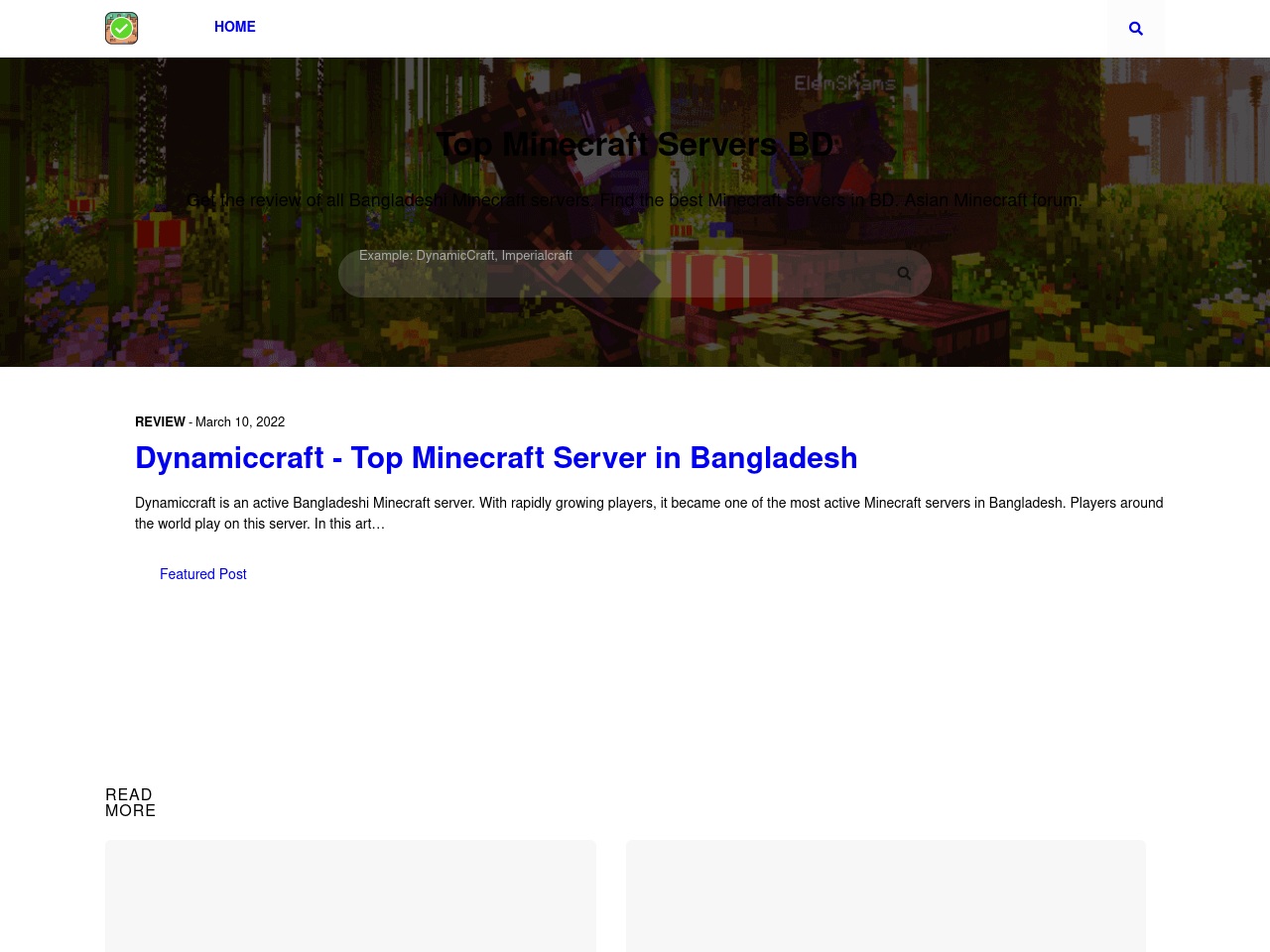Click the March 10, 2022 date text
Viewport: 1270px width, 952px height.
click(x=240, y=421)
